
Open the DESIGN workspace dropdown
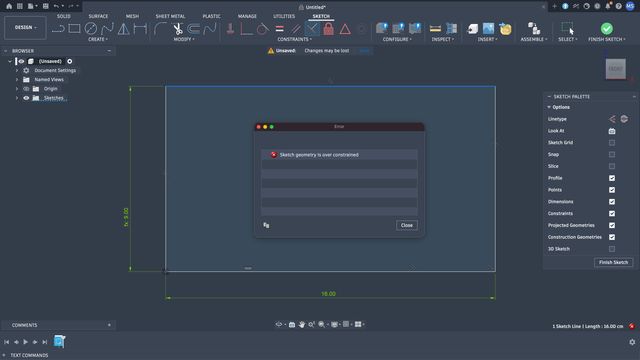point(25,27)
